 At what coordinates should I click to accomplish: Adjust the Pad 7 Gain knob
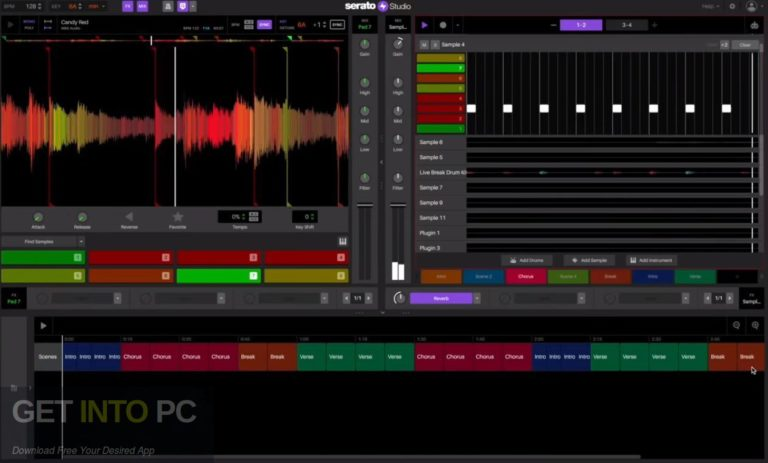click(364, 44)
